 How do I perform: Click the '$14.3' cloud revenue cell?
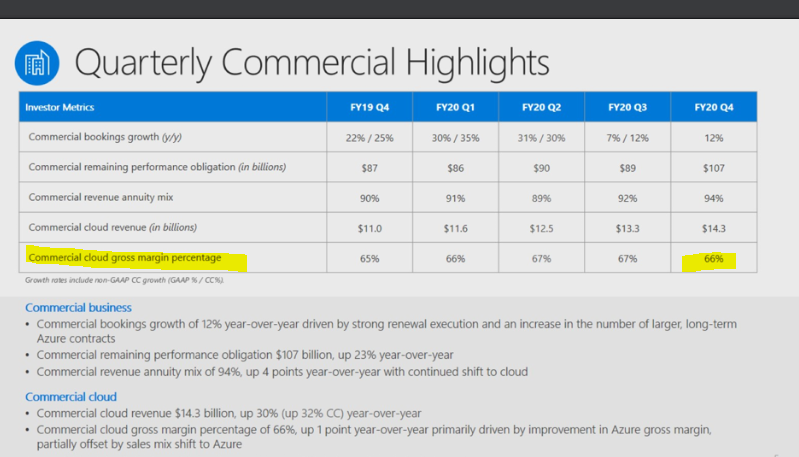pos(713,228)
